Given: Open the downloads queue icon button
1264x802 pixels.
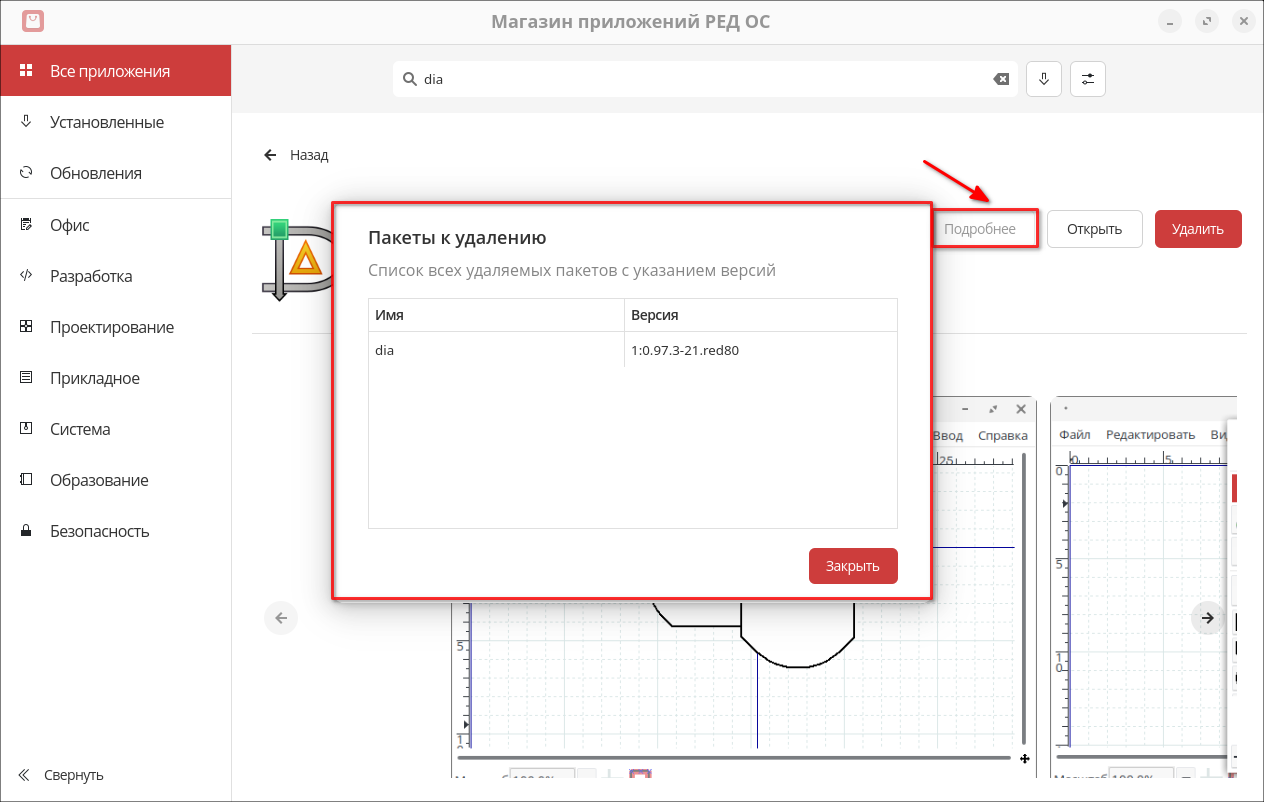Looking at the screenshot, I should [1043, 79].
